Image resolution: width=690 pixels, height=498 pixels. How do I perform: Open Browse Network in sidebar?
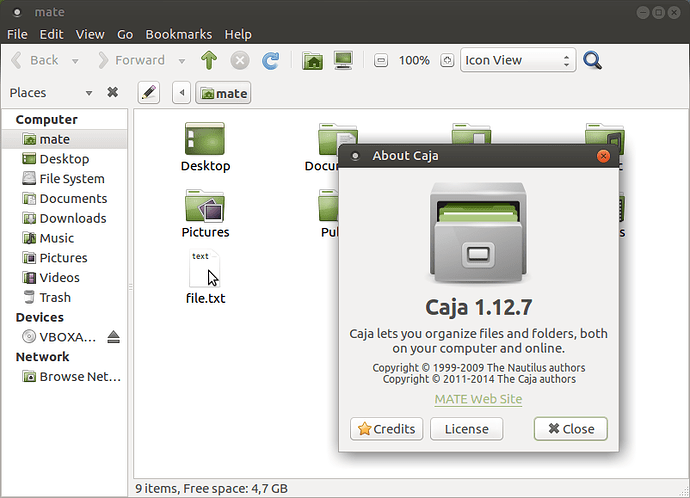64,377
